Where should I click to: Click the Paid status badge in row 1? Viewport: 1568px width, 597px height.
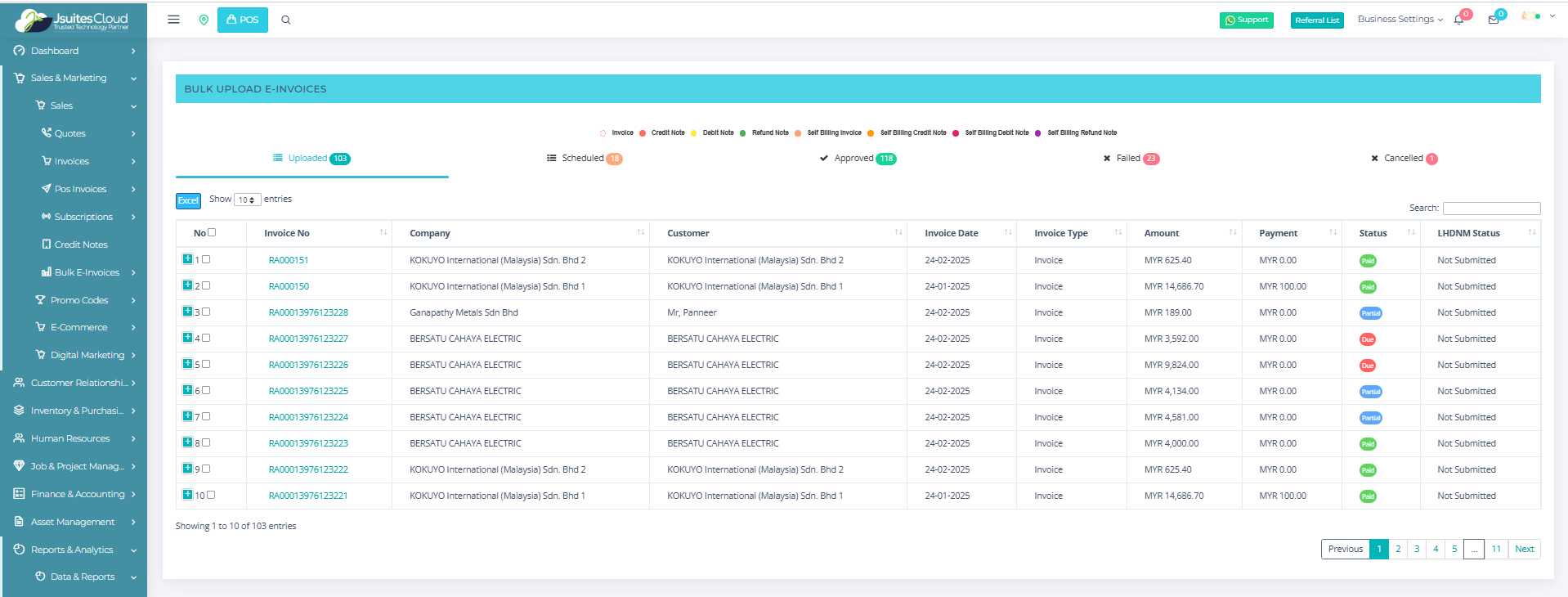[1368, 261]
